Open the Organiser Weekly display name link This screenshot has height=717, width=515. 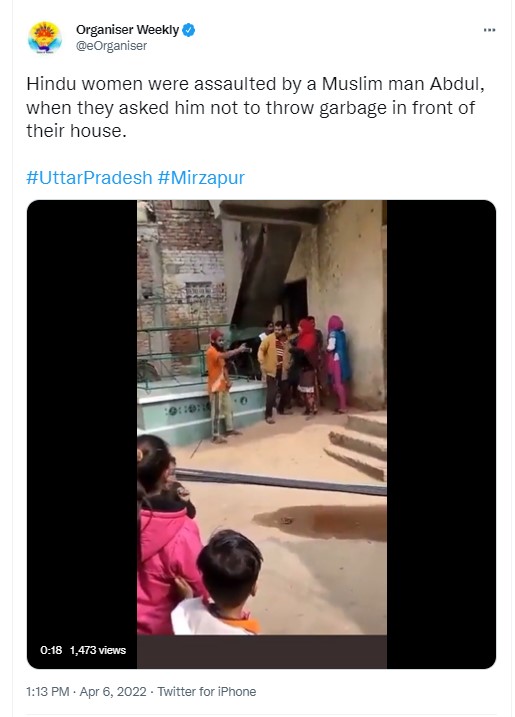tap(127, 30)
